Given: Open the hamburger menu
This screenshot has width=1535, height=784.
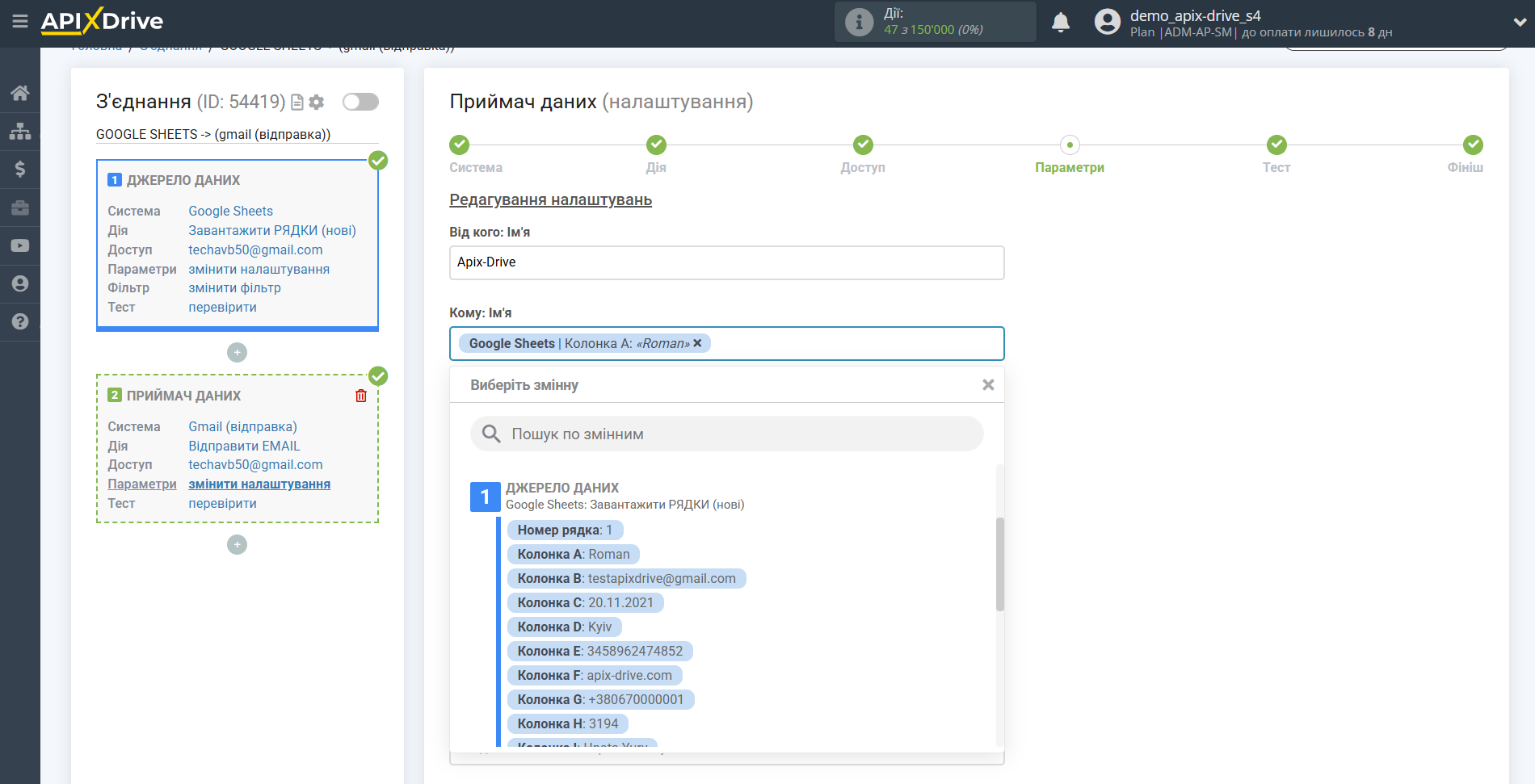Looking at the screenshot, I should click(x=20, y=21).
